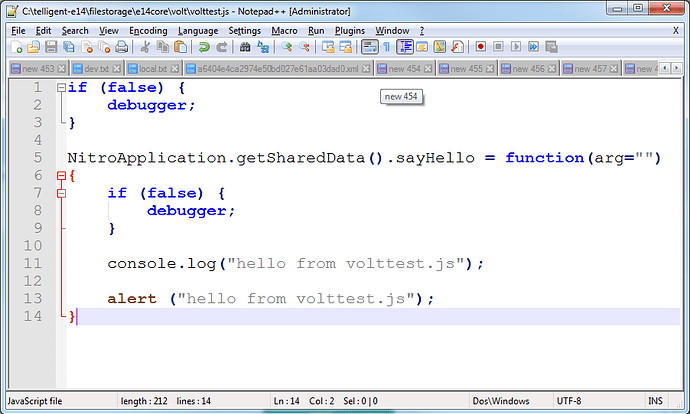The image size is (690, 414).
Task: Click the New file toolbar icon
Action: [x=17, y=47]
